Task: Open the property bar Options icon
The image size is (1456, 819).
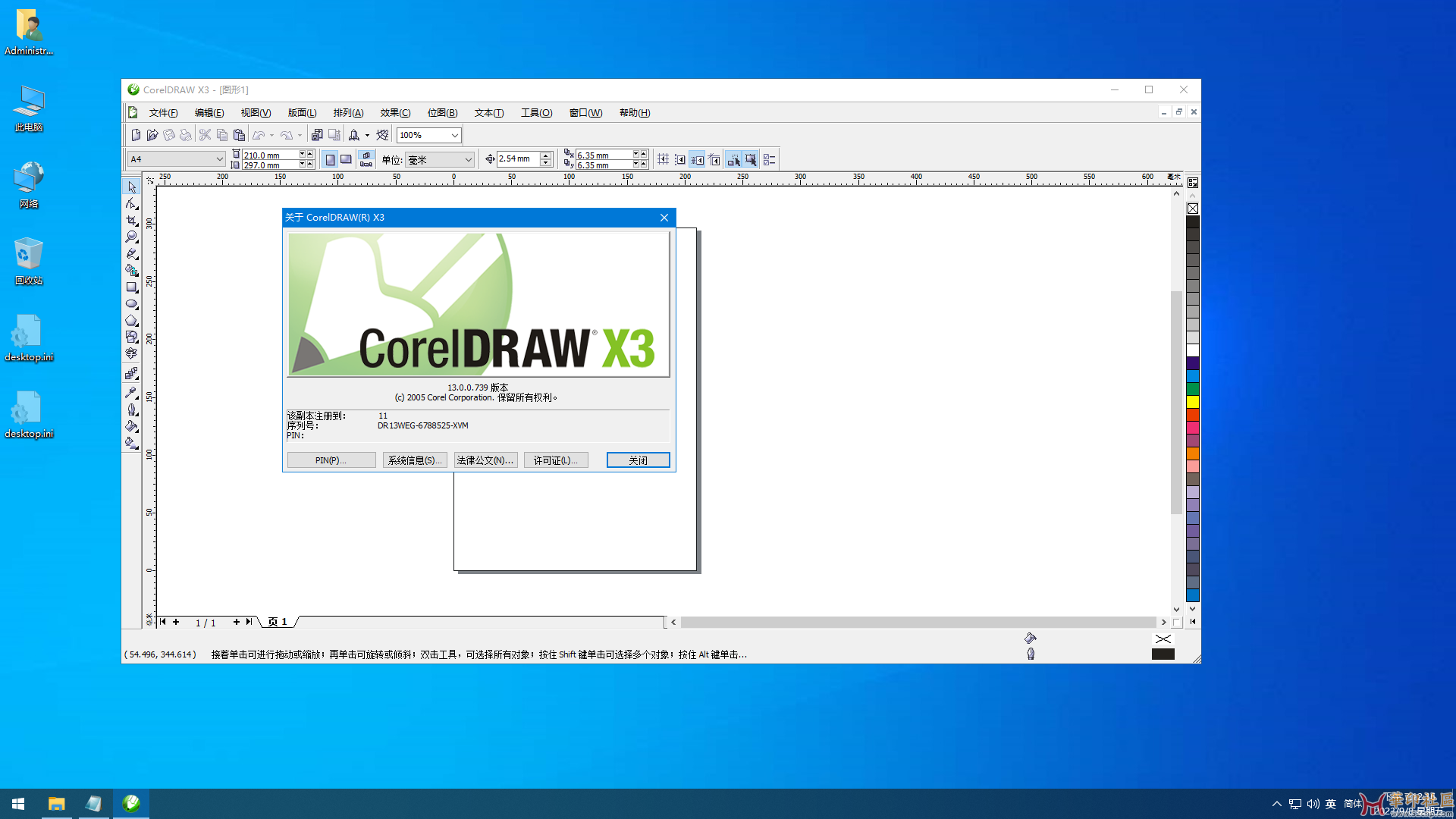Action: pyautogui.click(x=769, y=160)
